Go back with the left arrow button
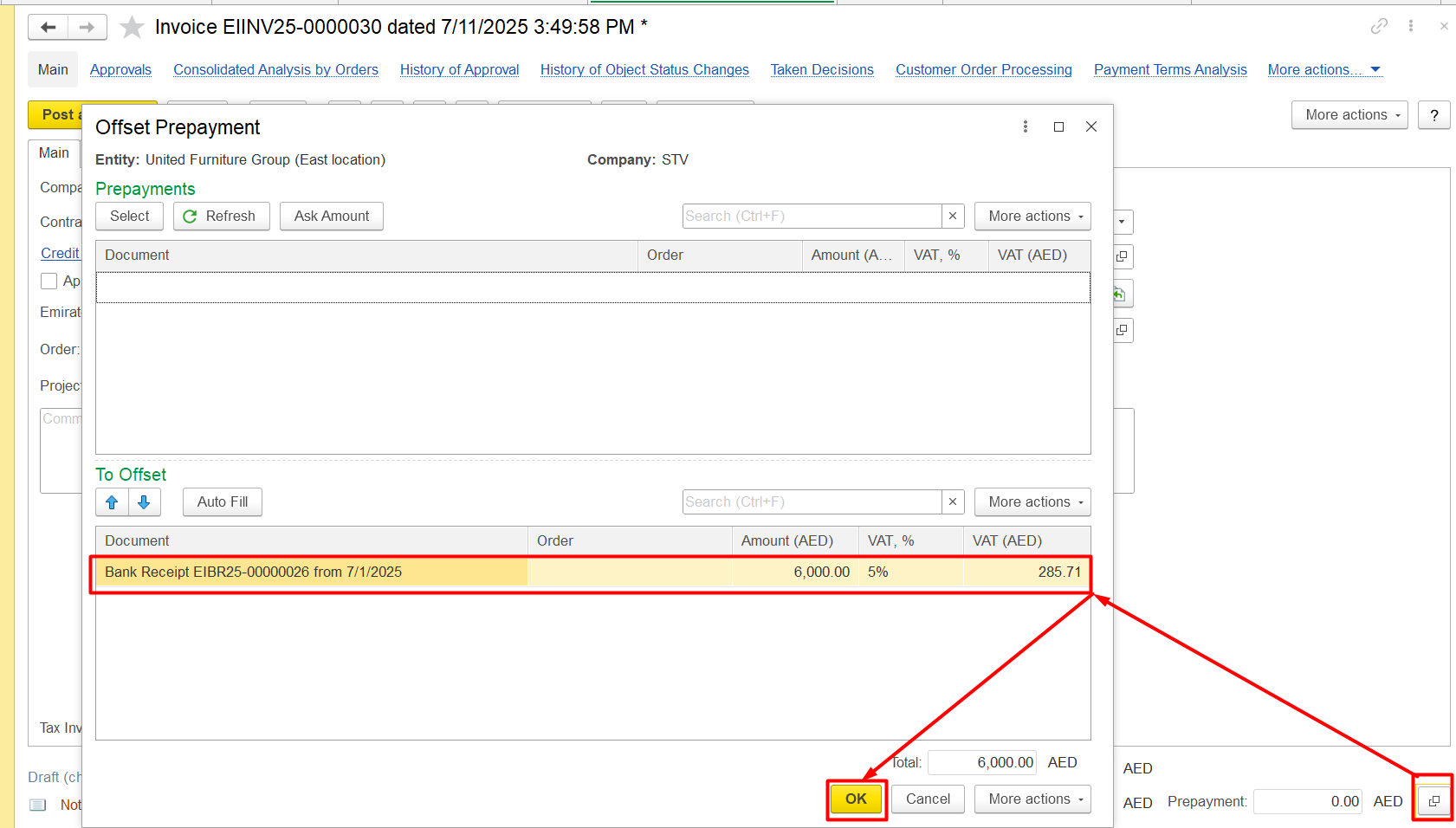The width and height of the screenshot is (1456, 828). pyautogui.click(x=49, y=27)
